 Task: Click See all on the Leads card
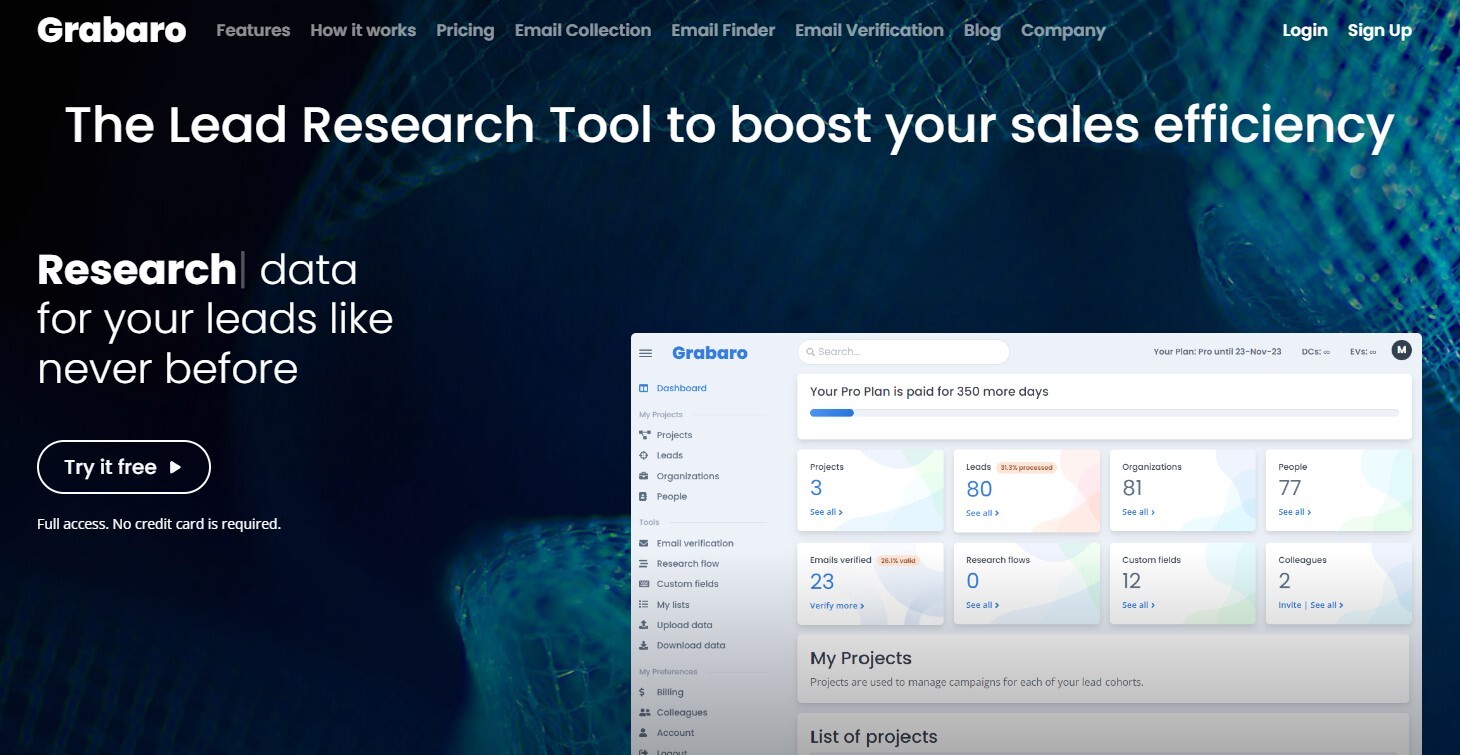982,513
